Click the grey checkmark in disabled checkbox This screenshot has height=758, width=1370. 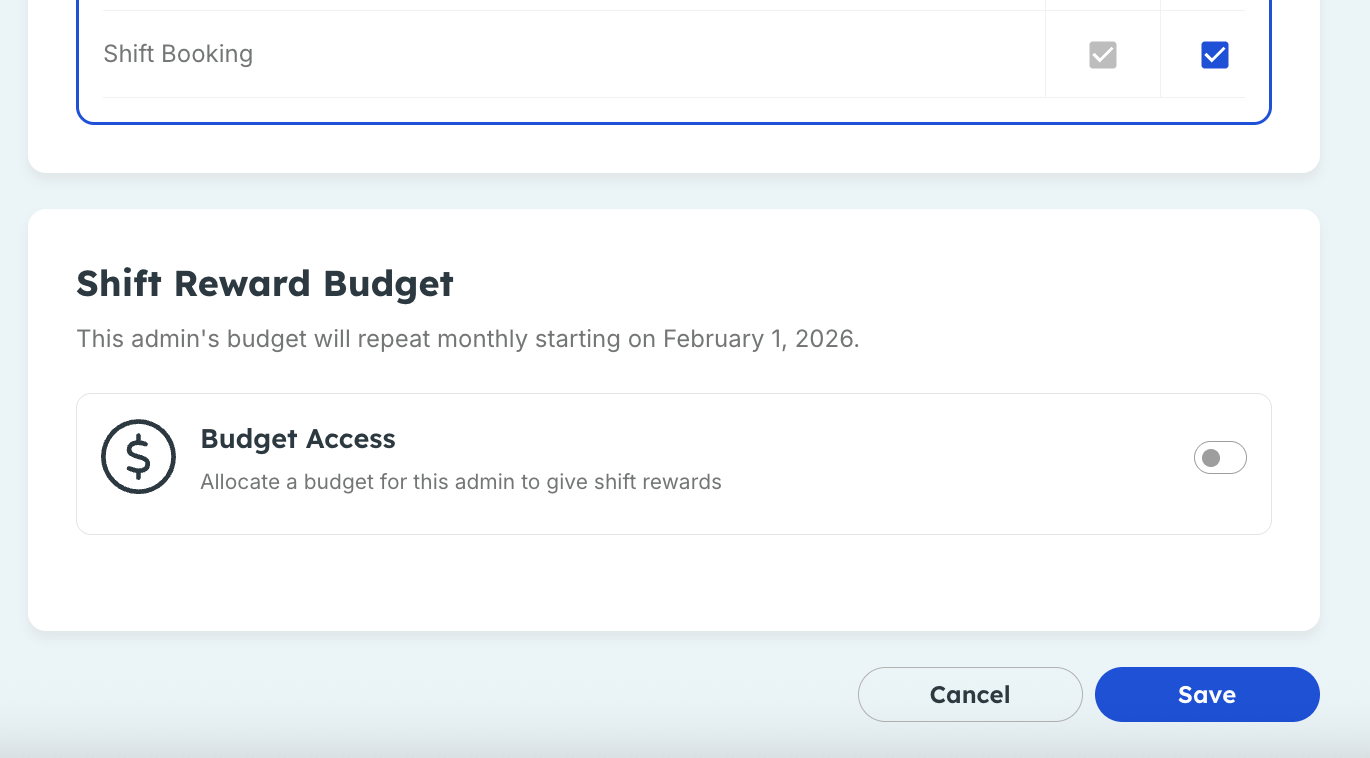[1103, 55]
